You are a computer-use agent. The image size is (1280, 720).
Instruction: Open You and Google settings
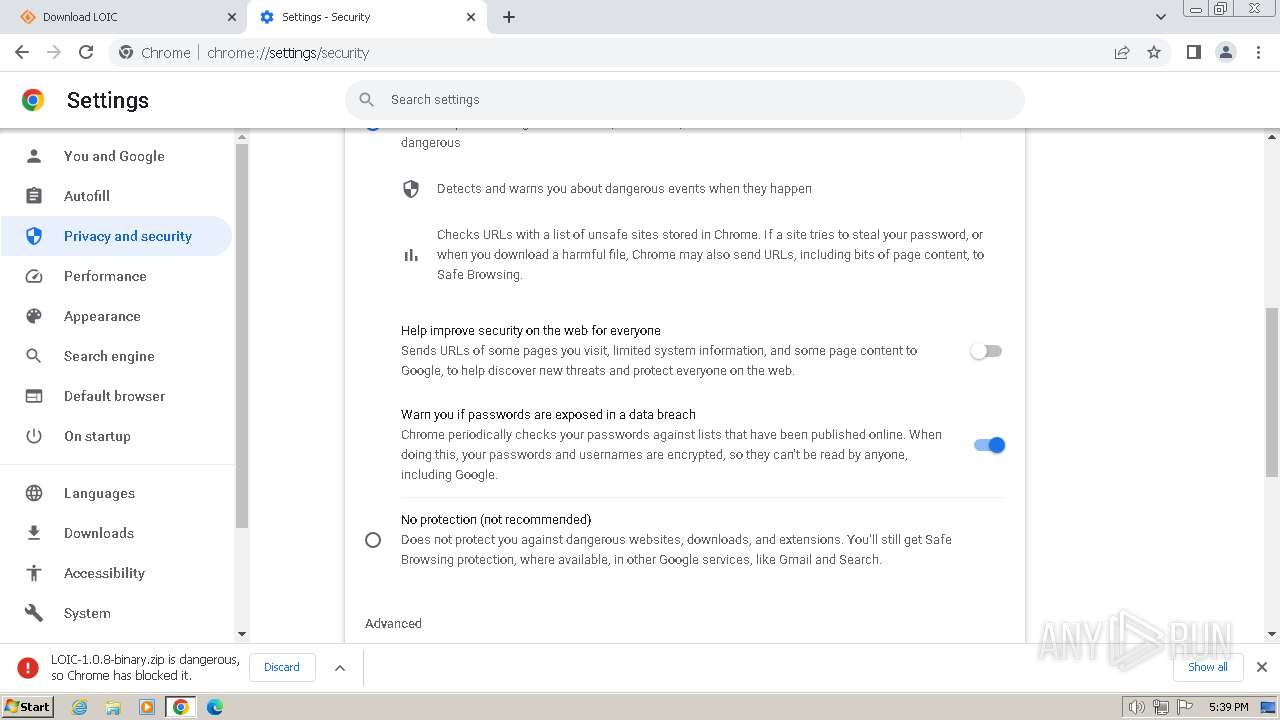coord(116,156)
